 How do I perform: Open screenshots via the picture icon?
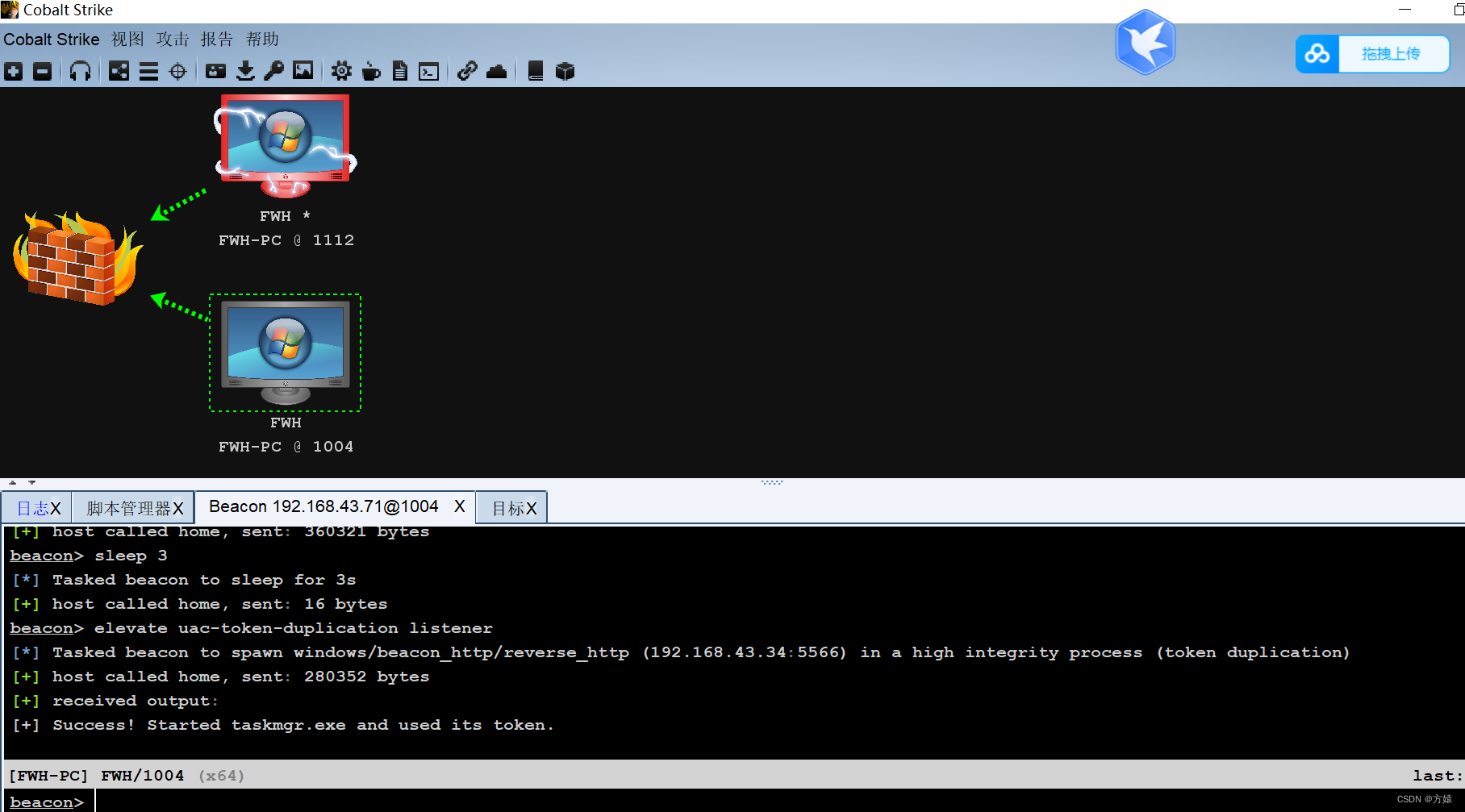point(303,71)
